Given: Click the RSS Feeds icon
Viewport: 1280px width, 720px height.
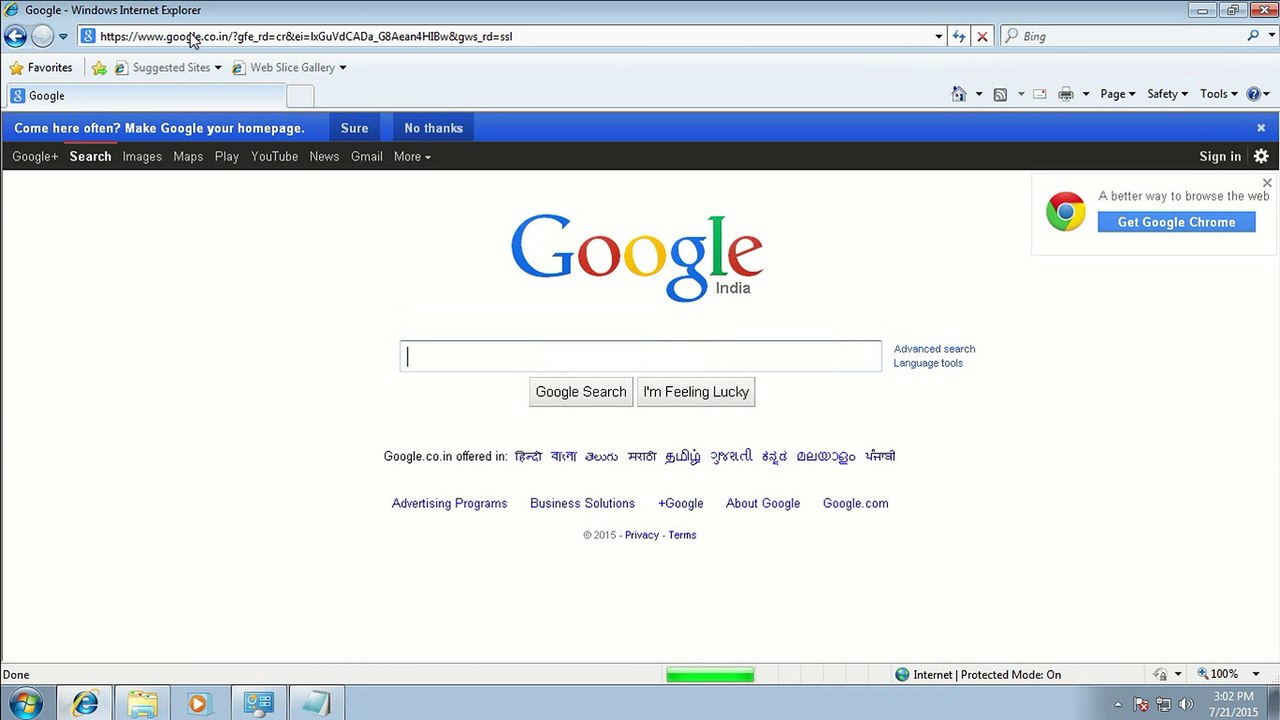Looking at the screenshot, I should point(1000,94).
